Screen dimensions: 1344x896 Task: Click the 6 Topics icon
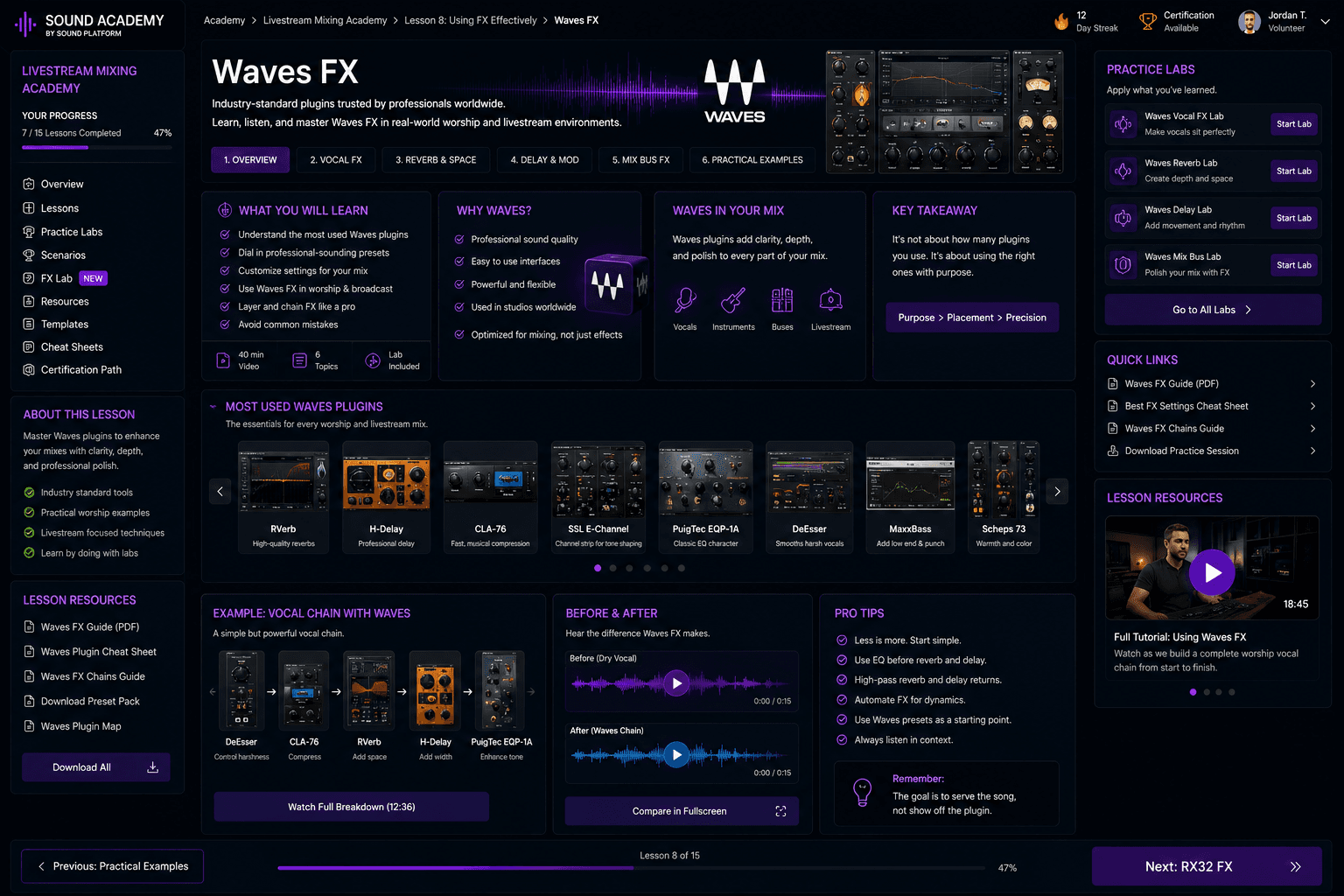pos(299,360)
